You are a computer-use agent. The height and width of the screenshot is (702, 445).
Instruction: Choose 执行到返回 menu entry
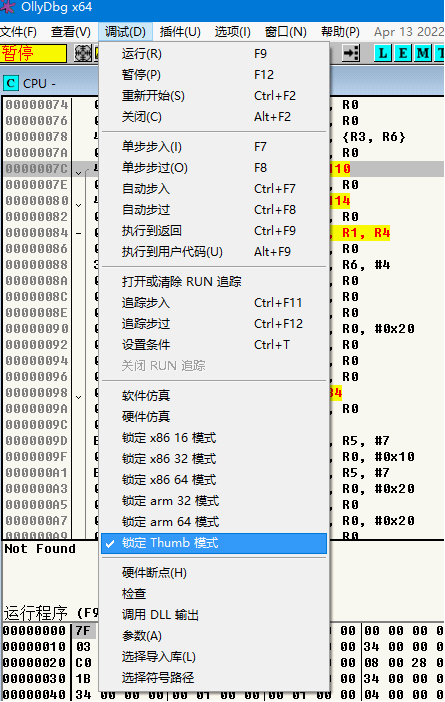(214, 231)
